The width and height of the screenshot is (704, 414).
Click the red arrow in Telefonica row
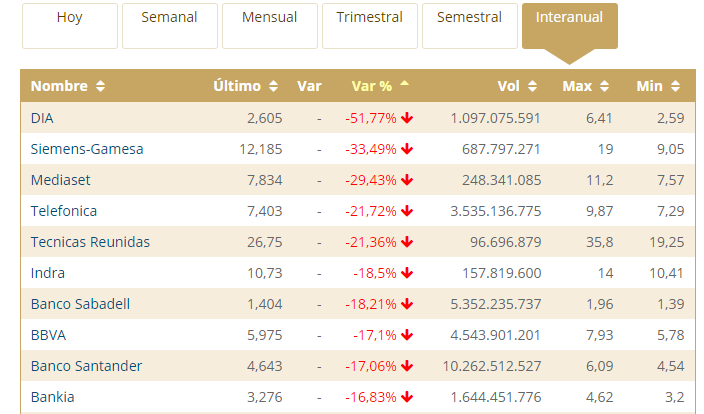click(407, 211)
